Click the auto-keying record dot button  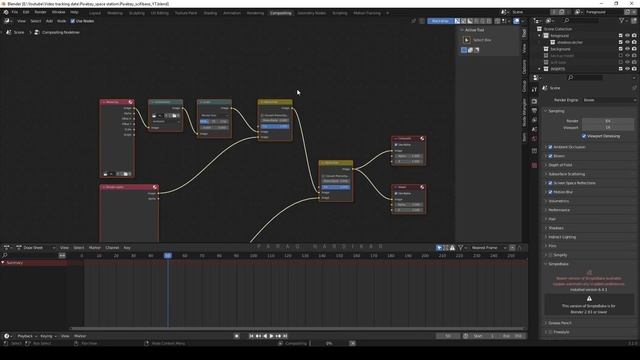tap(237, 336)
